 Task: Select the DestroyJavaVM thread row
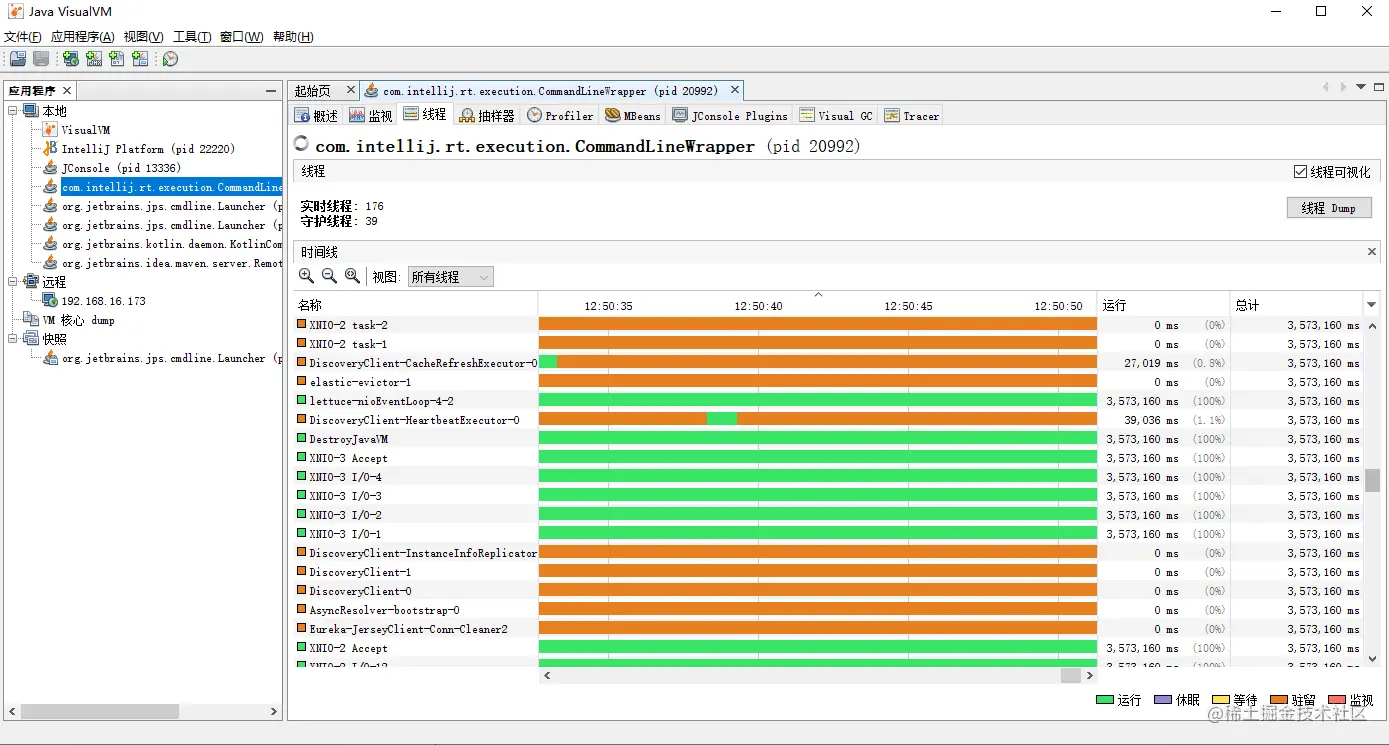point(829,439)
